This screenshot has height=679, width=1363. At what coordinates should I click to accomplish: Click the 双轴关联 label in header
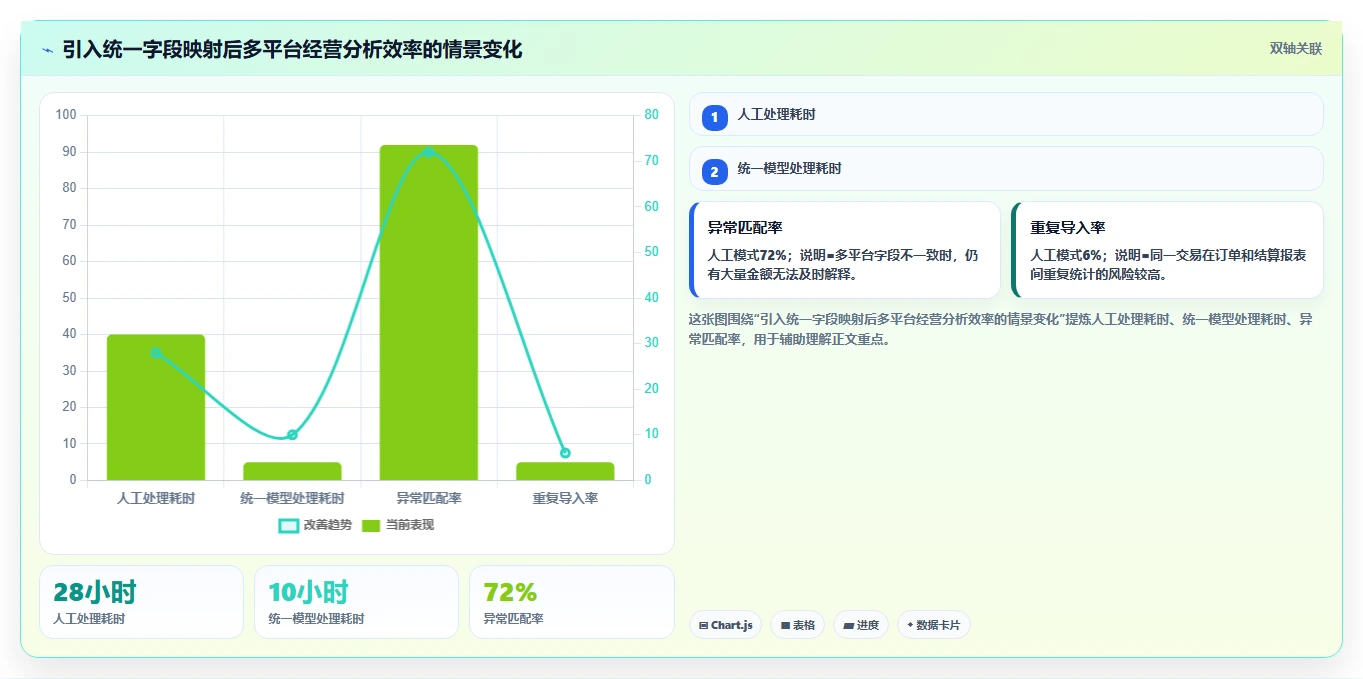1296,49
